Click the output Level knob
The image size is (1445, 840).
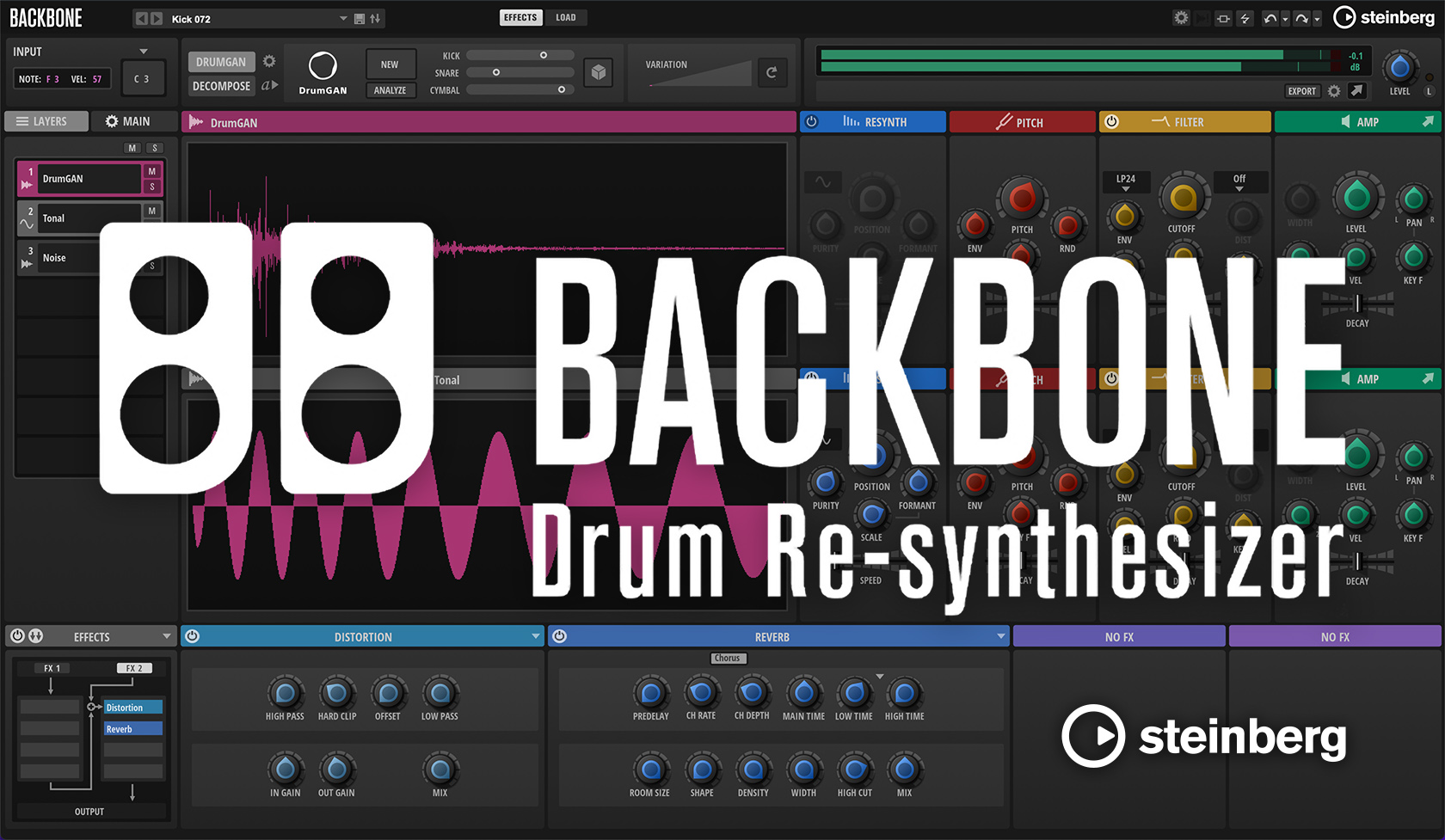point(1399,66)
